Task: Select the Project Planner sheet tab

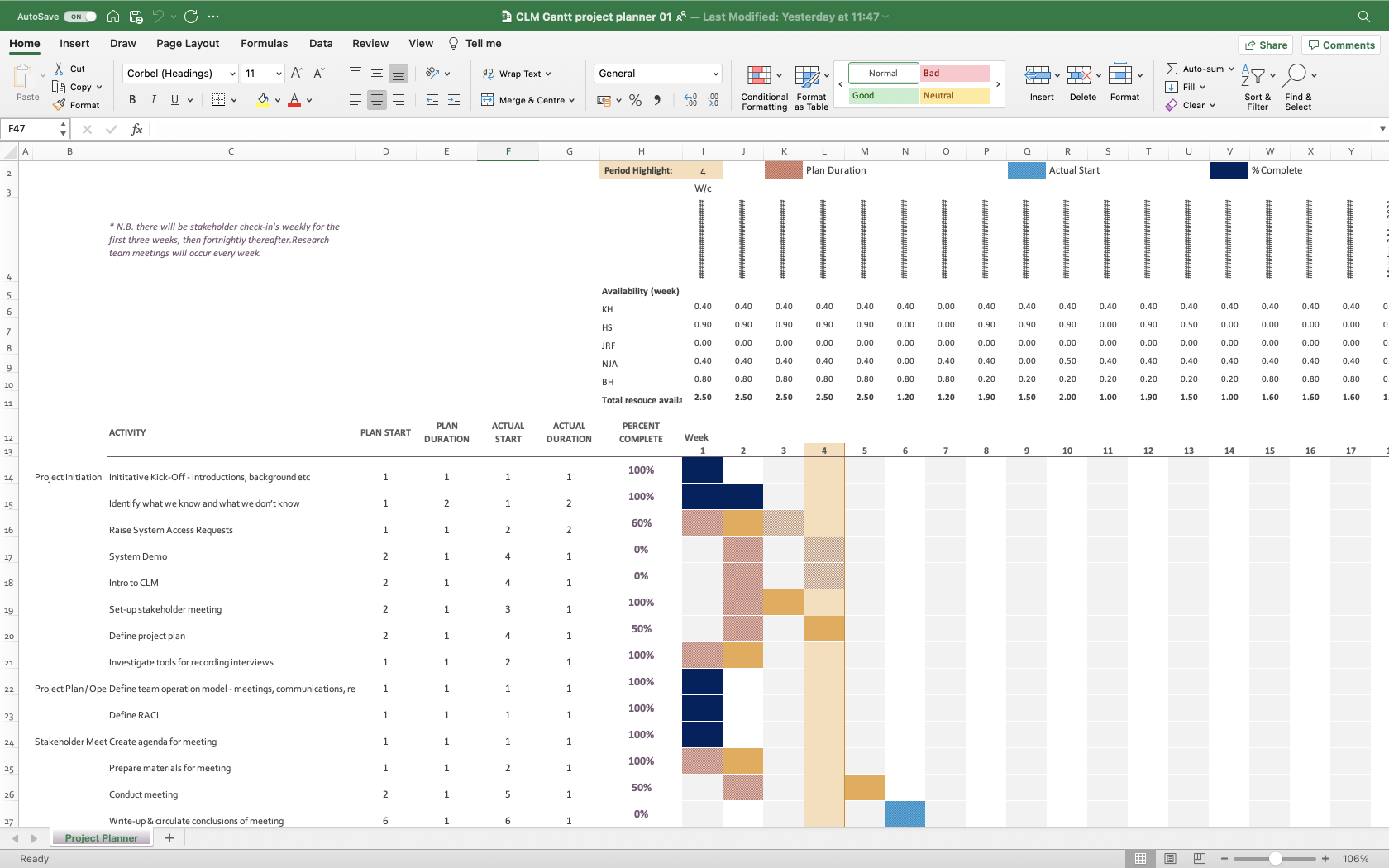Action: 101,838
